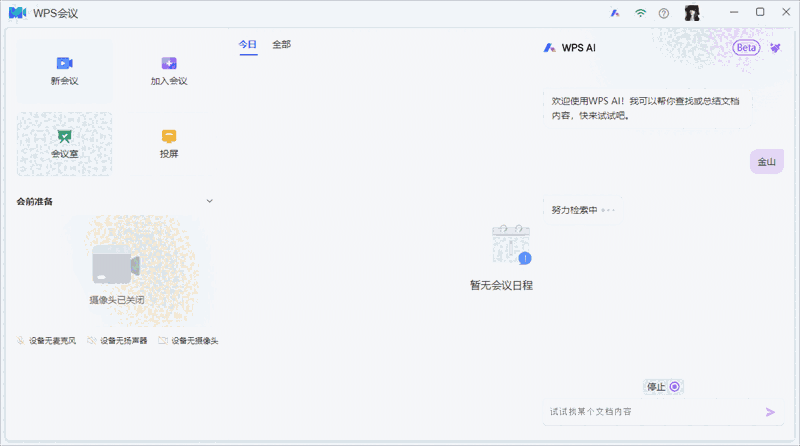Image resolution: width=800 pixels, height=446 pixels.
Task: Send the message with the arrow icon
Action: tap(770, 412)
